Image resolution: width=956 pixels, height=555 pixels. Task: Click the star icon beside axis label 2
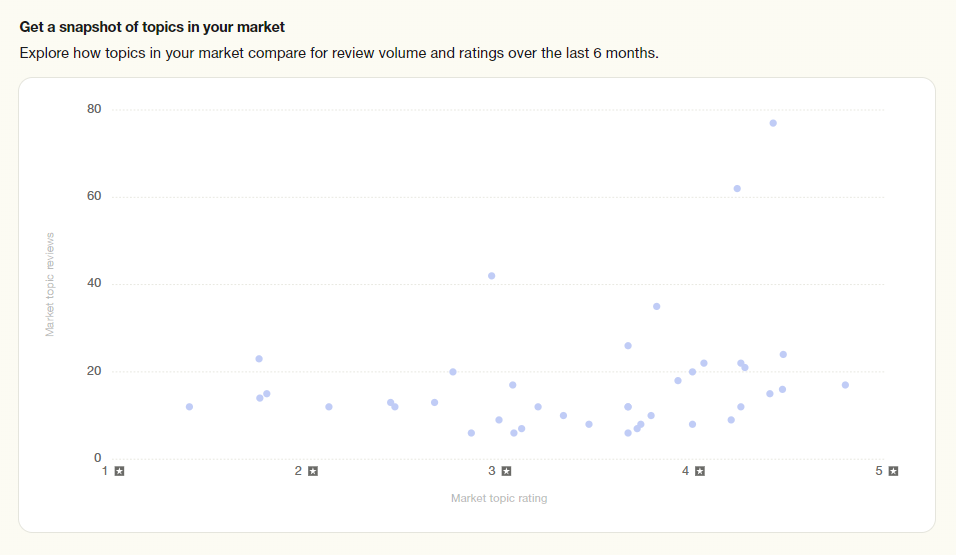coord(313,471)
